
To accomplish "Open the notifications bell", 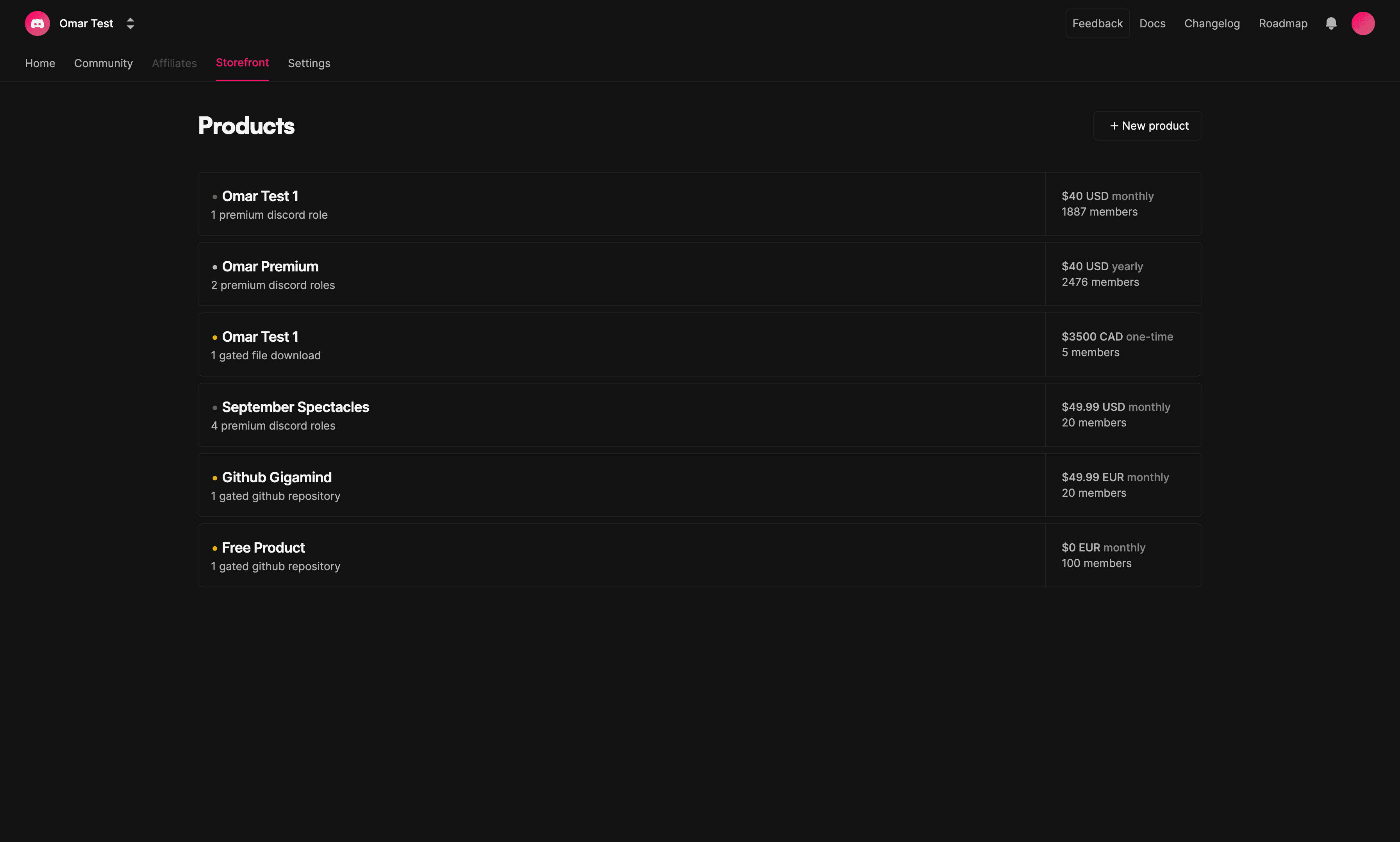I will pos(1331,23).
